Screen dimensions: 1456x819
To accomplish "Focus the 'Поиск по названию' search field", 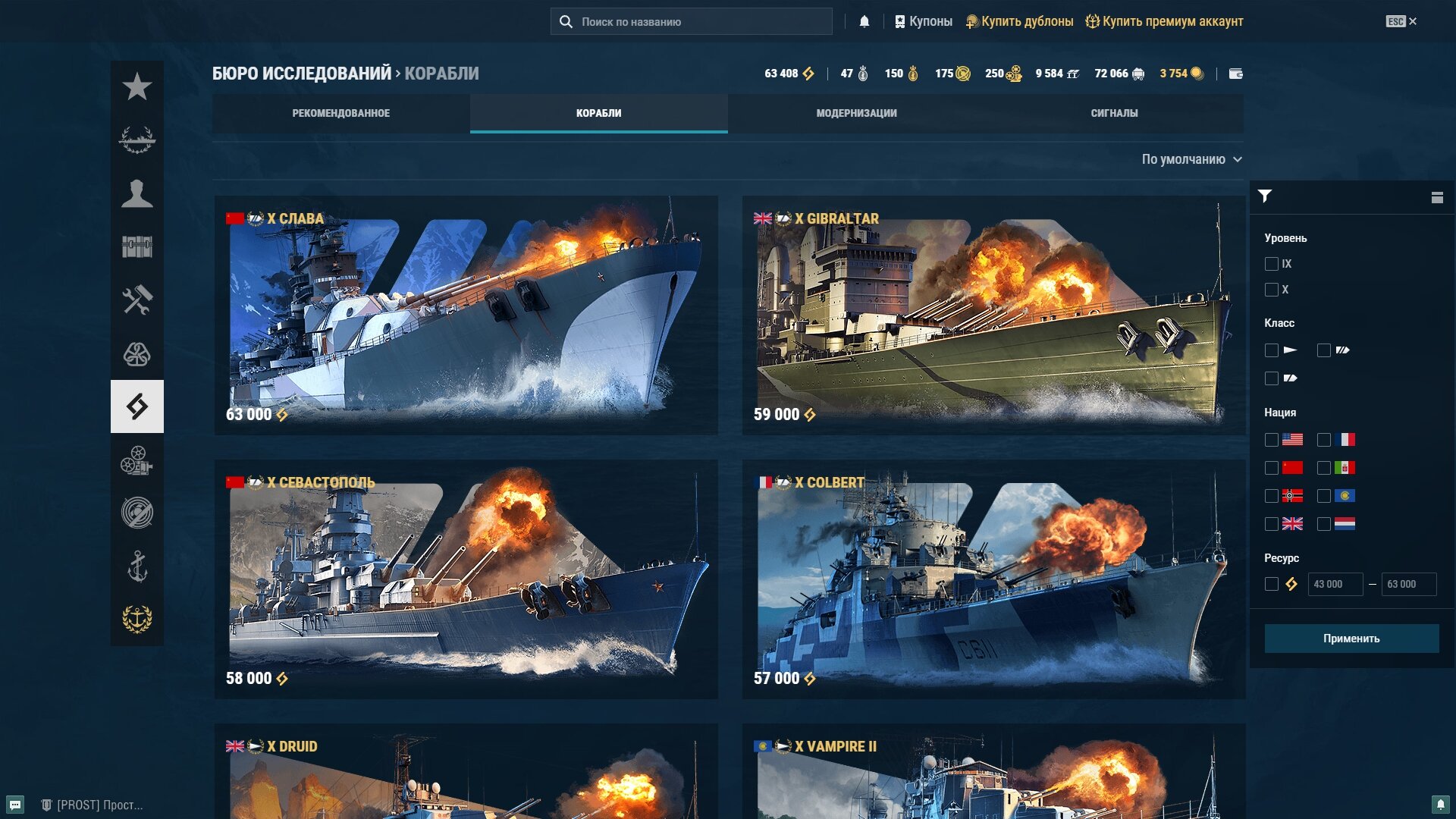I will point(692,21).
